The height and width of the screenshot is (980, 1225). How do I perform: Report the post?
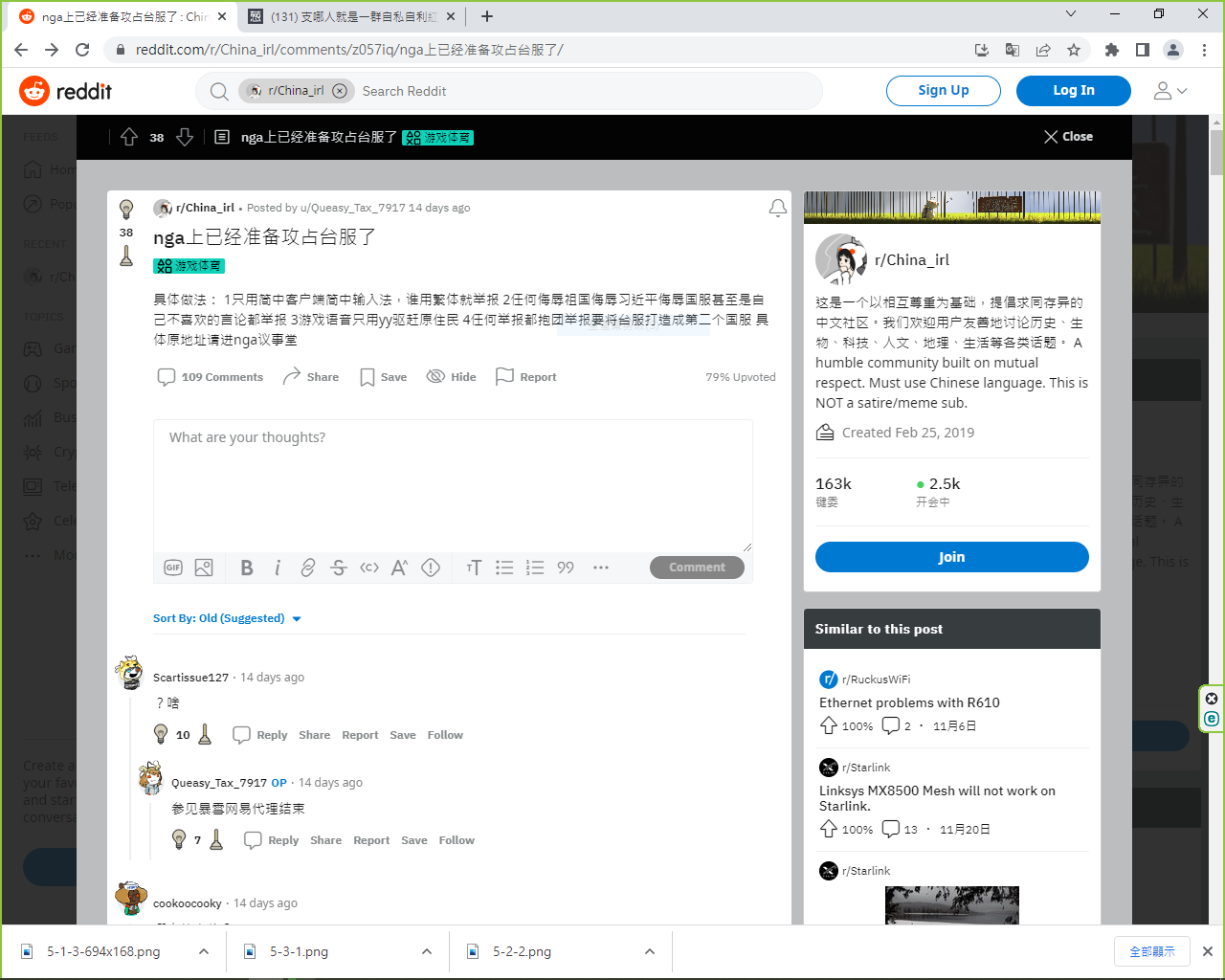click(525, 377)
